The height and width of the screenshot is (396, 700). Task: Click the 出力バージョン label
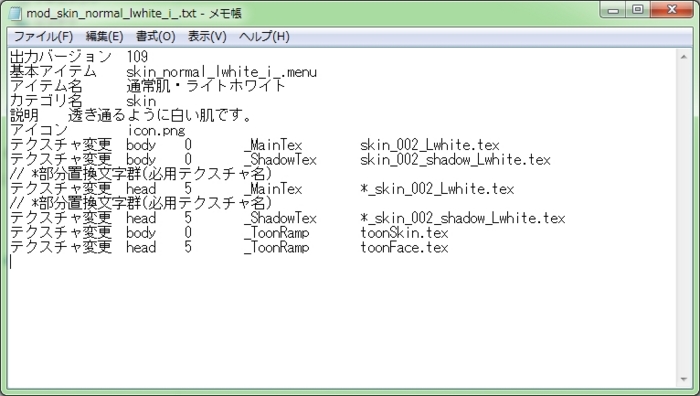click(60, 57)
